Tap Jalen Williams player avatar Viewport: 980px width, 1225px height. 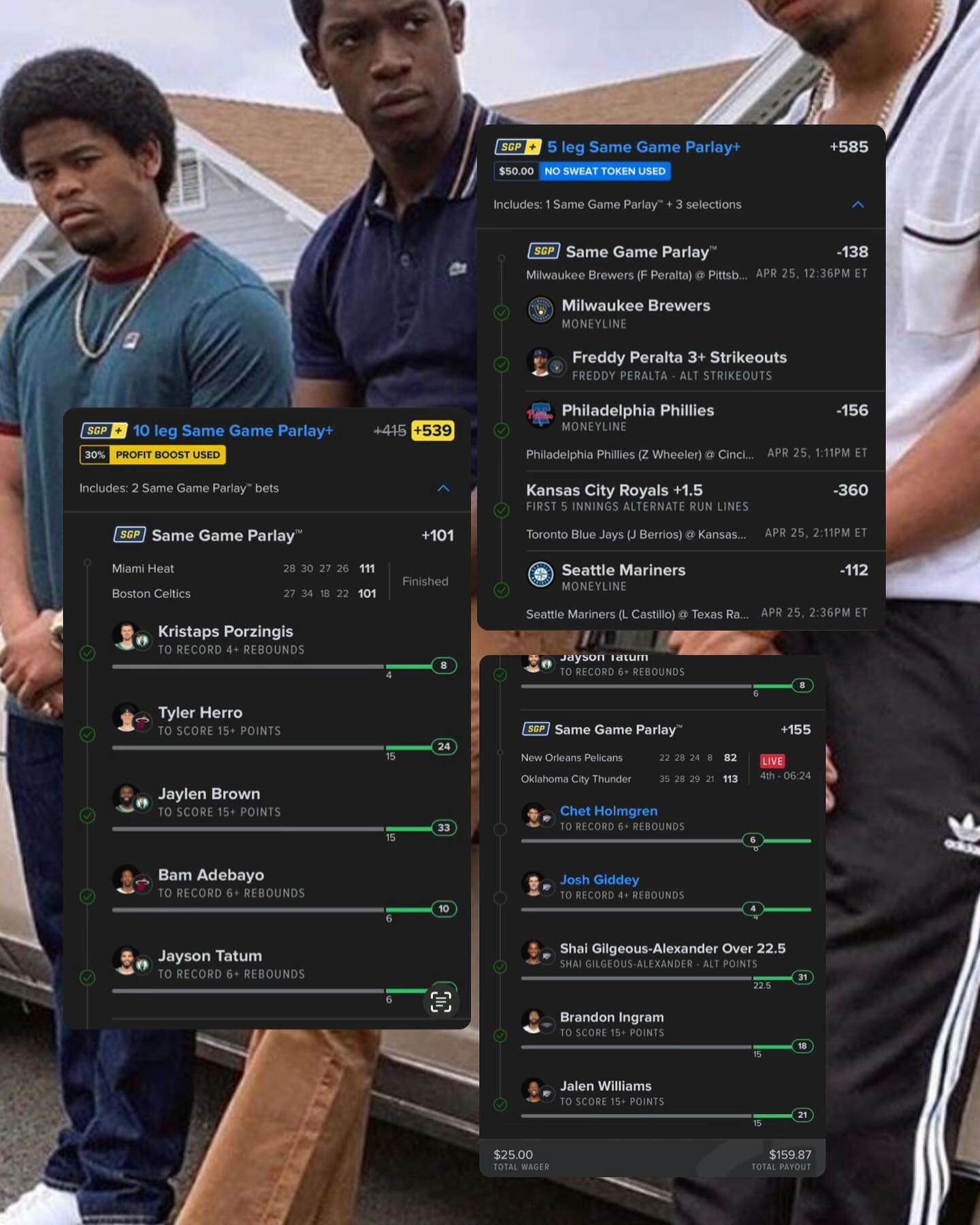pyautogui.click(x=532, y=1090)
